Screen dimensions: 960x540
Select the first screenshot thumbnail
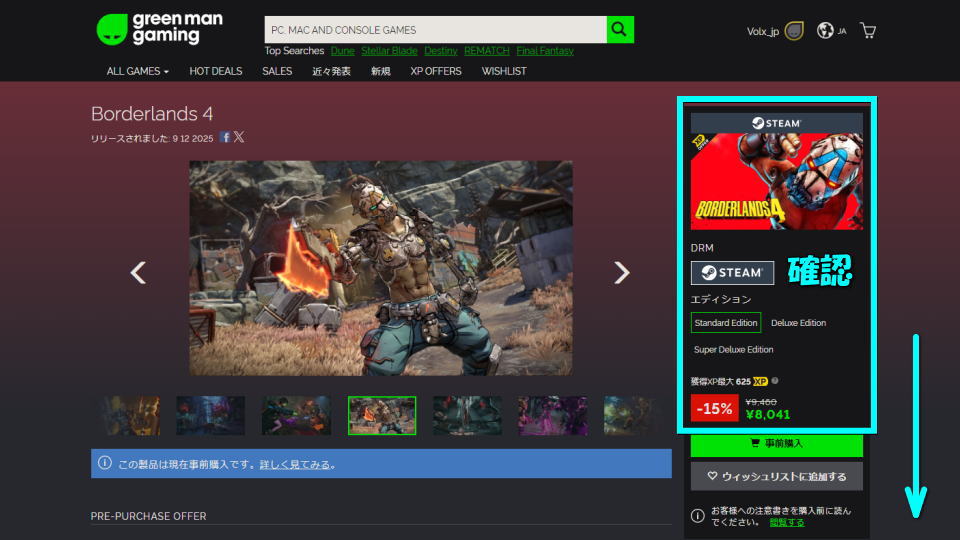130,416
